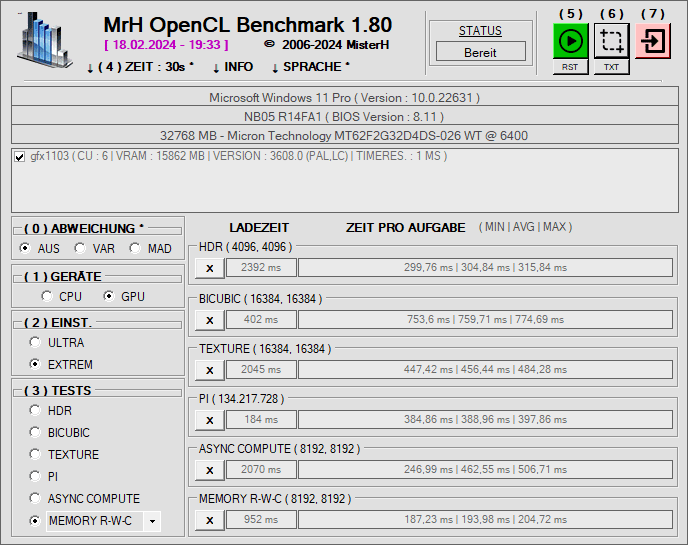This screenshot has height=545, width=688.
Task: Click the BICUBIC timing results 753,6 ms field
Action: (485, 320)
